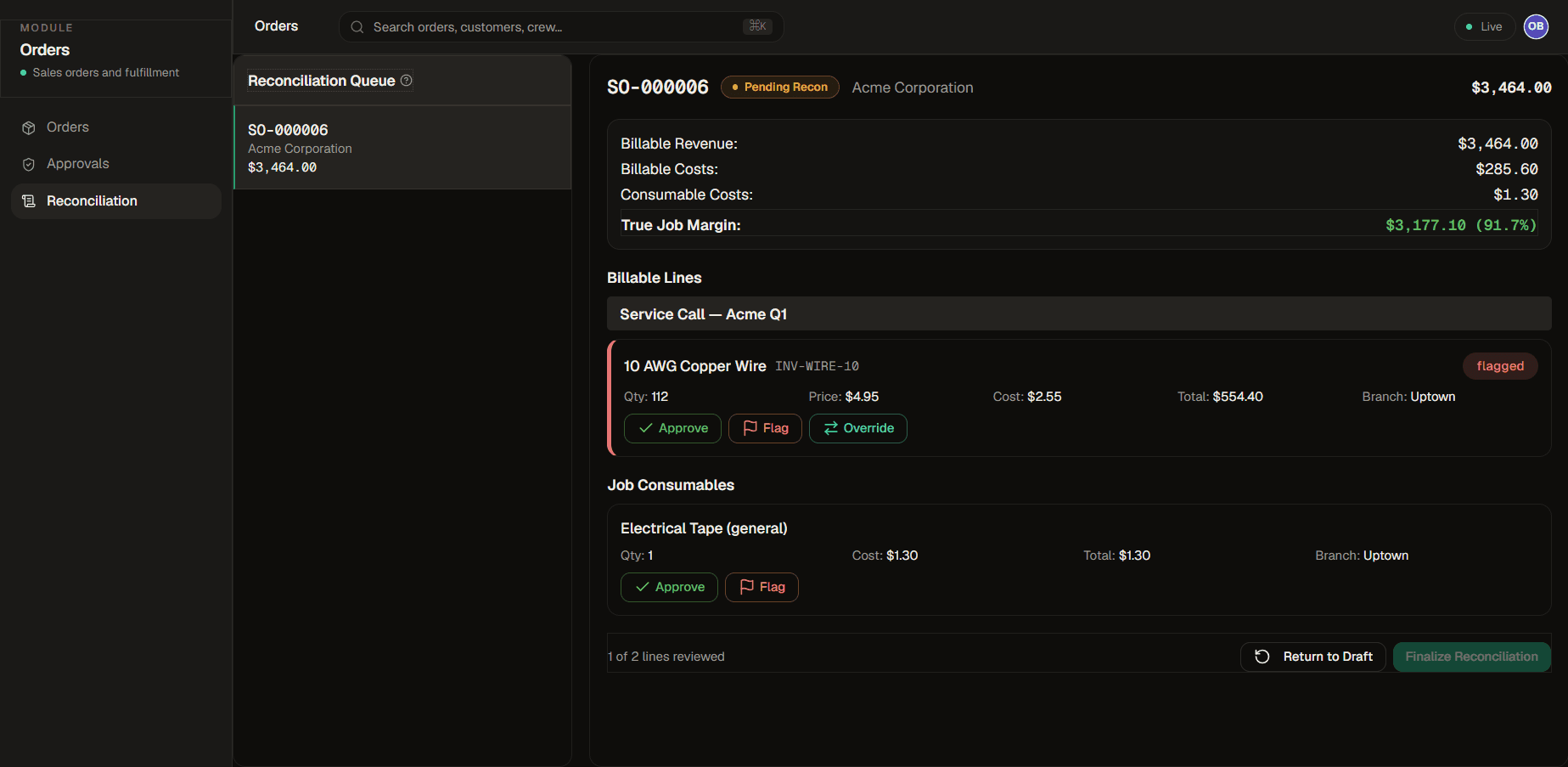Image resolution: width=1568 pixels, height=767 pixels.
Task: Click the Orders title in top bar
Action: coord(276,26)
